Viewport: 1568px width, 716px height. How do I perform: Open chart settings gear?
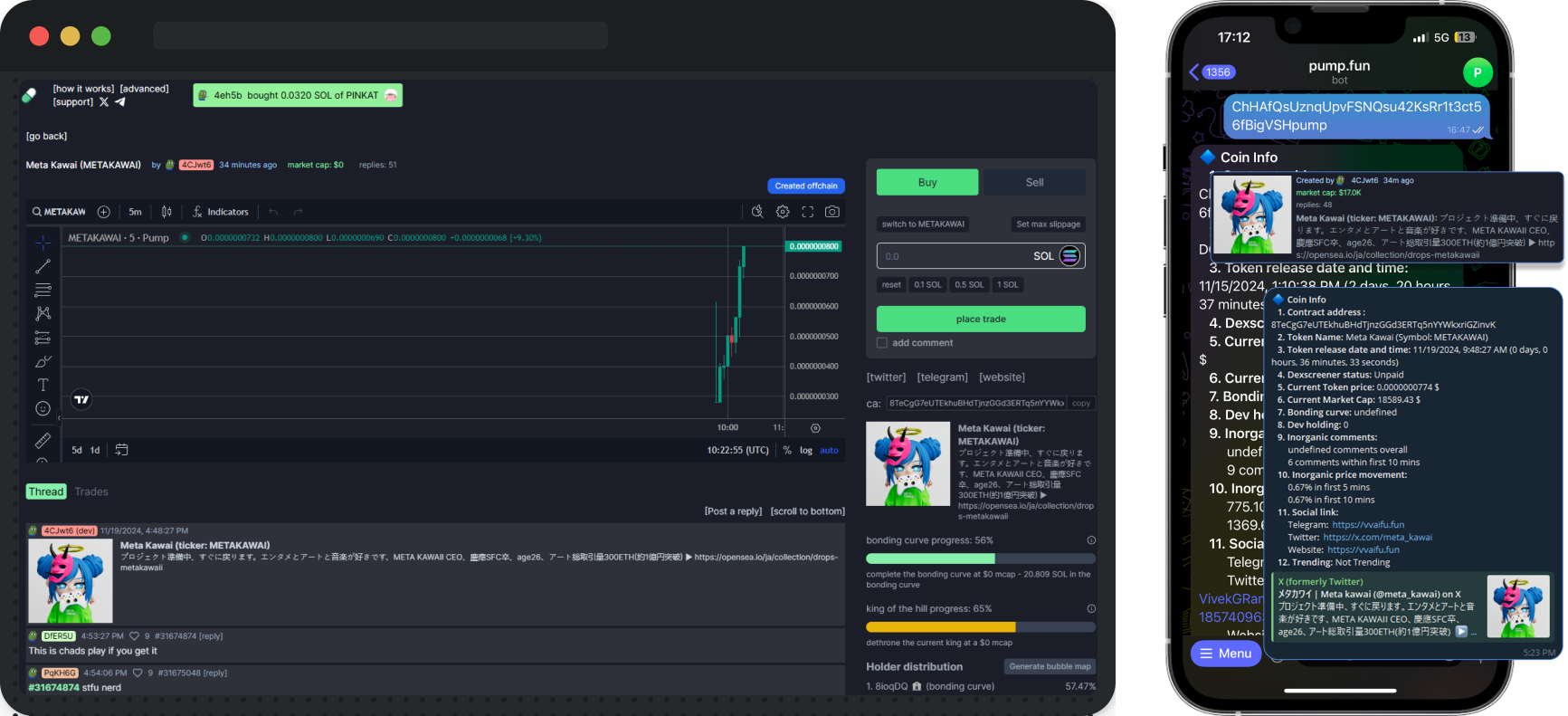tap(783, 212)
